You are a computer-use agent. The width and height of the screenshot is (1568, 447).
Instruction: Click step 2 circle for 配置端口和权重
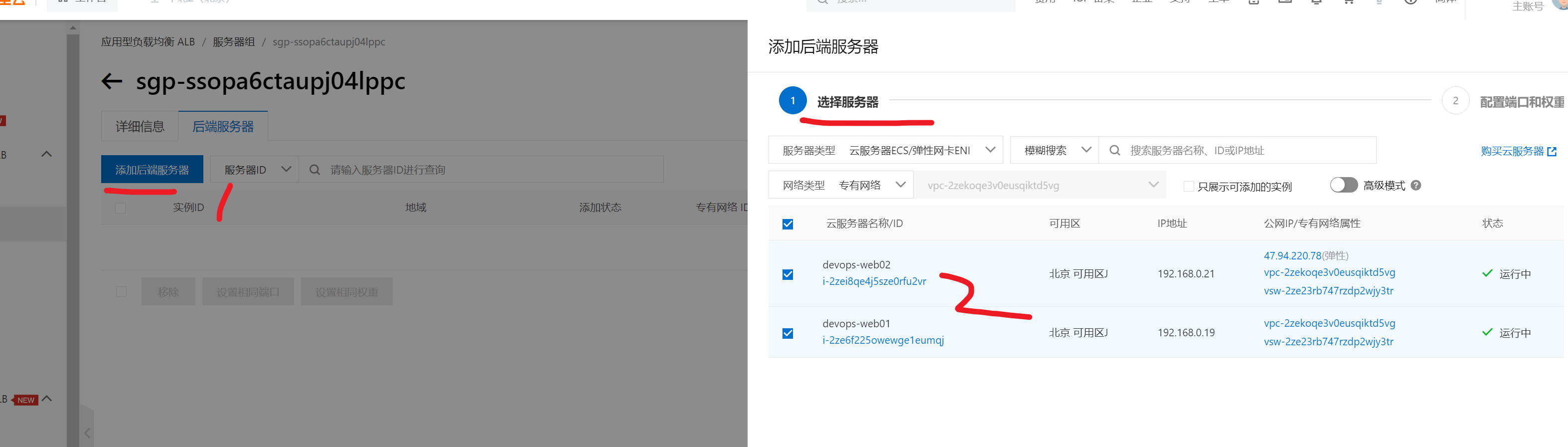coord(1455,101)
